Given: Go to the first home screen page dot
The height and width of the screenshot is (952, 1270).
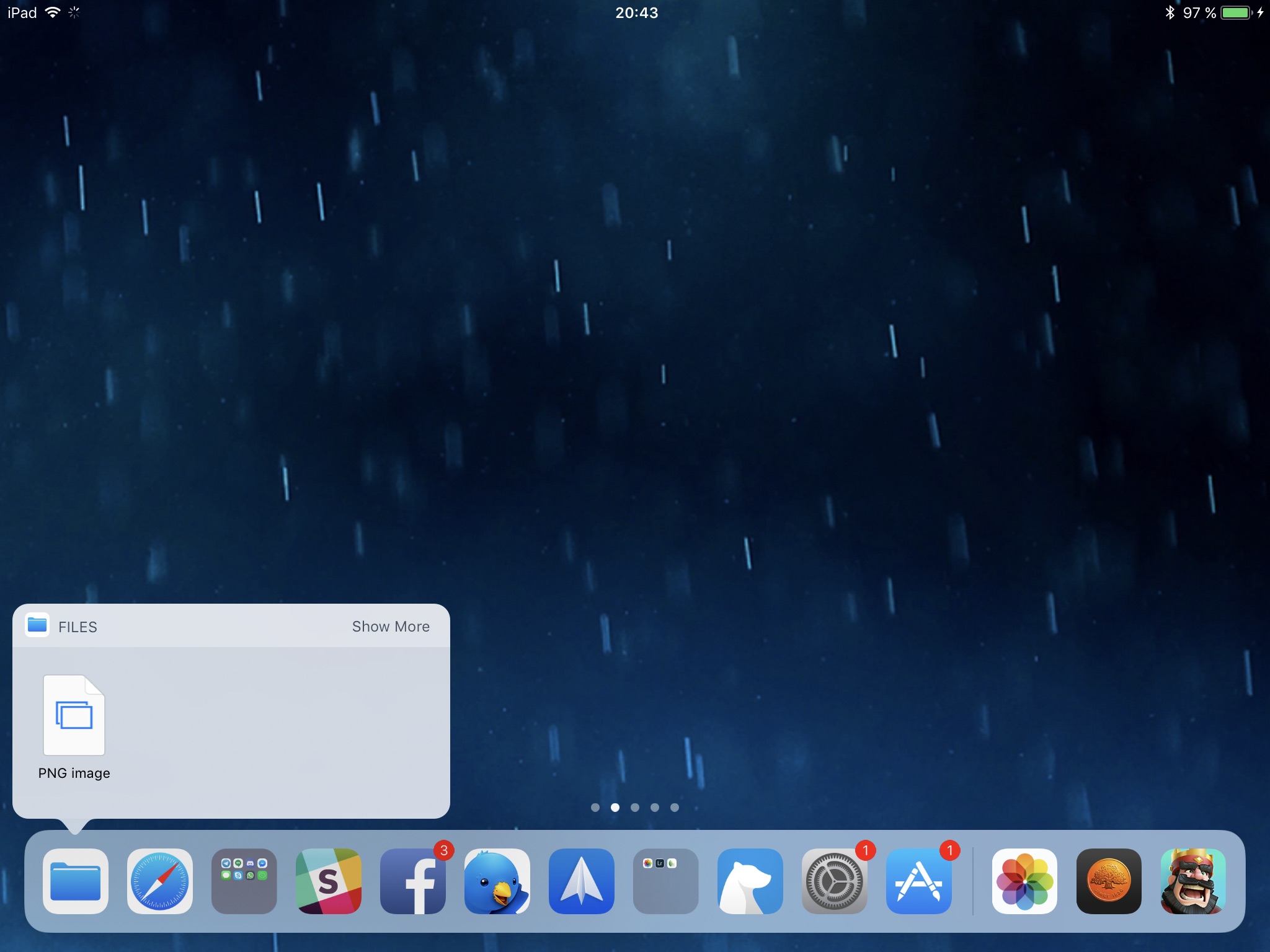Looking at the screenshot, I should pos(595,807).
